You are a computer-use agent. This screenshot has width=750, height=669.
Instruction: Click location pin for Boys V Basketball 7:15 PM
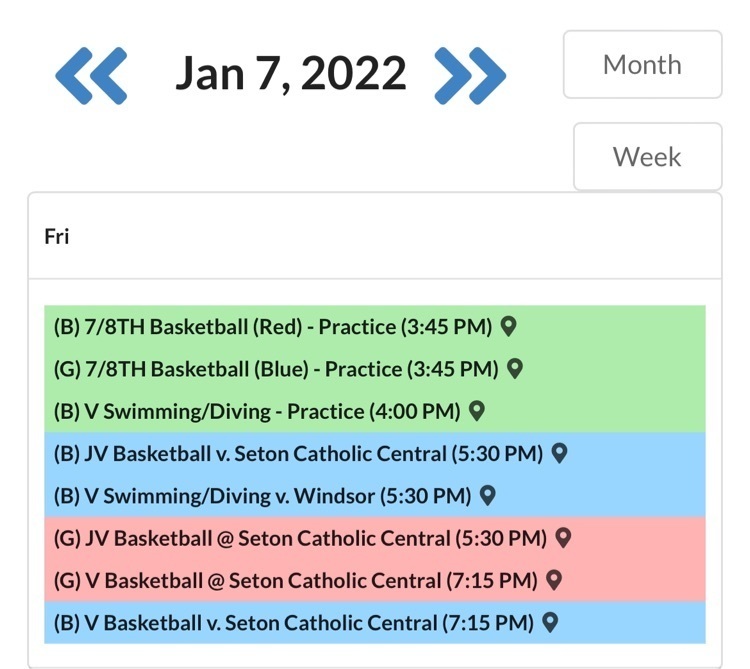(549, 622)
